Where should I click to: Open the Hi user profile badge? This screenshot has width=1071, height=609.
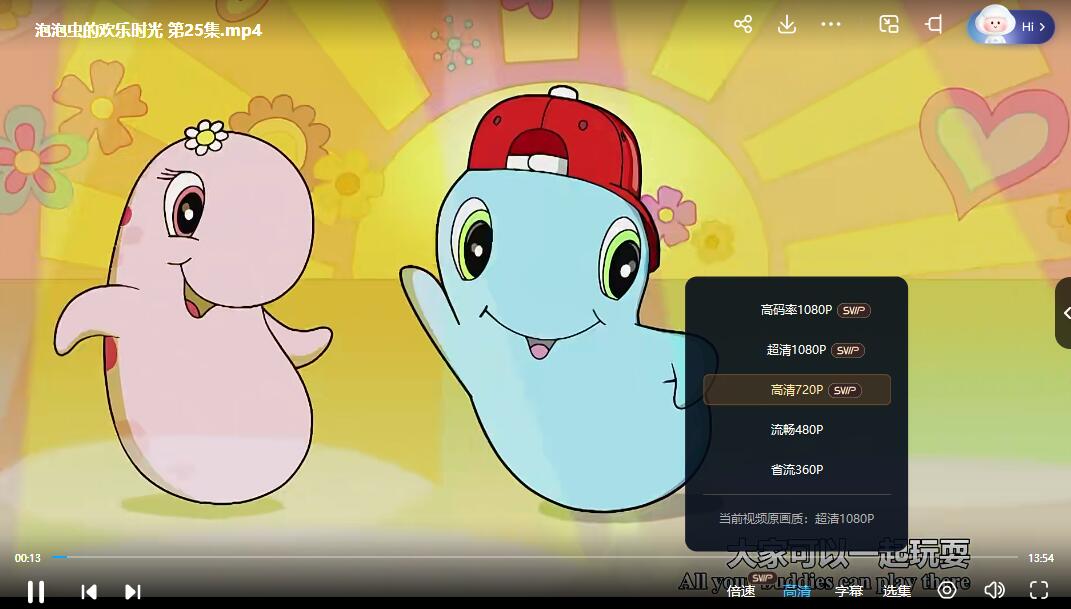(x=1011, y=26)
